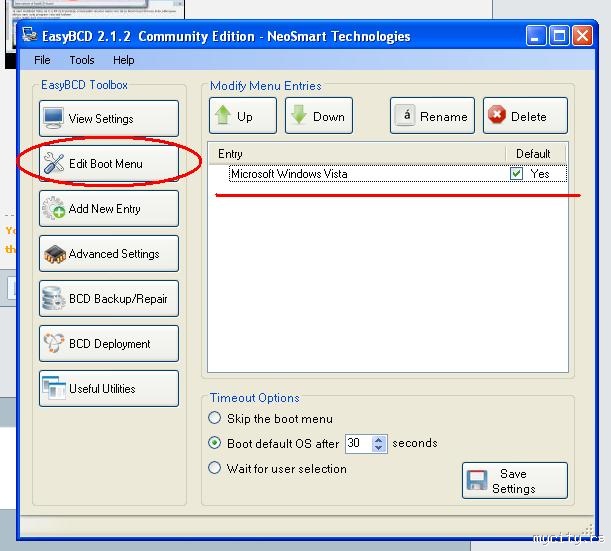Screen dimensions: 611x551
Task: Move selected entry Down
Action: click(319, 116)
